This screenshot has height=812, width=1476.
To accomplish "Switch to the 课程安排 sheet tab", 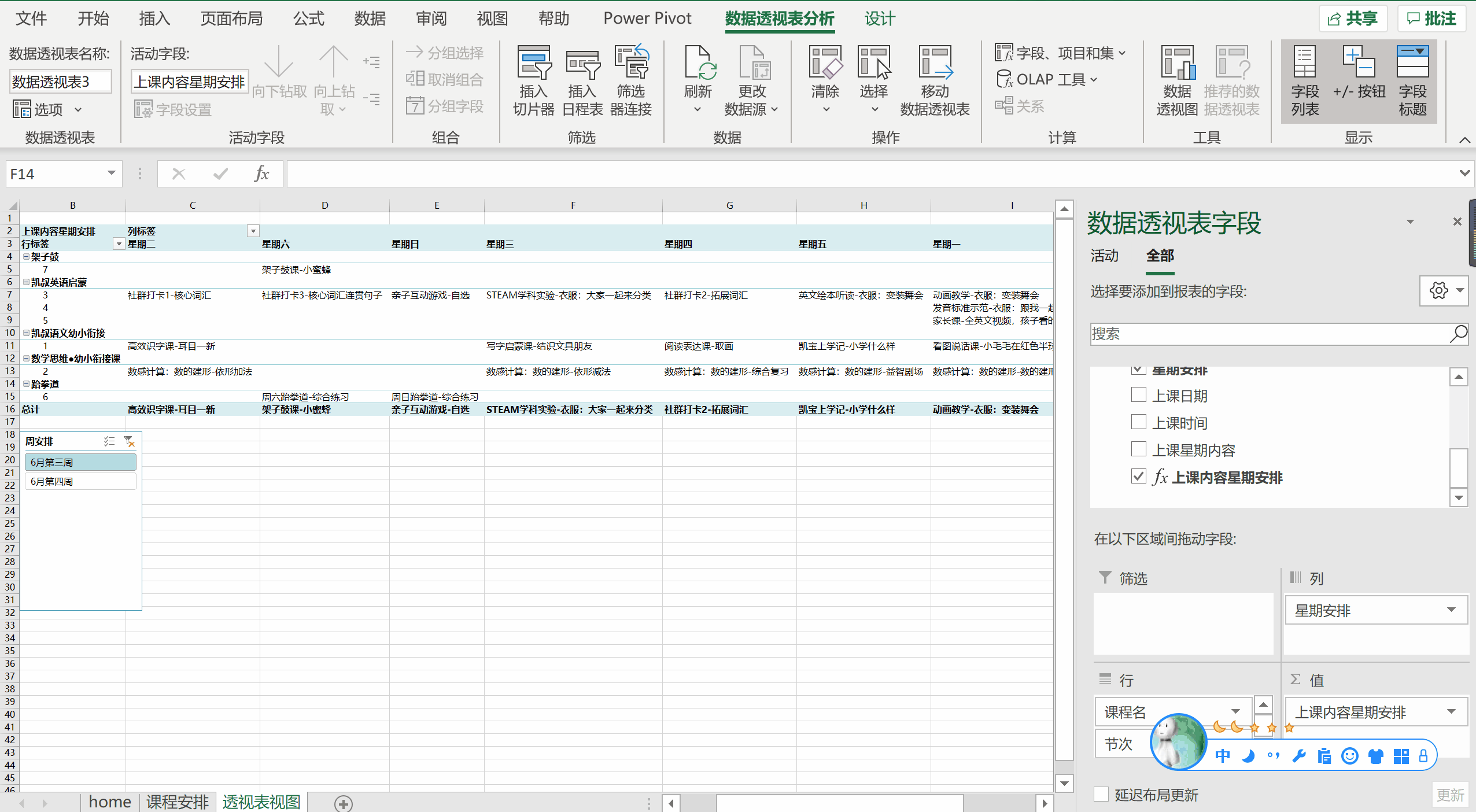I will (x=177, y=802).
